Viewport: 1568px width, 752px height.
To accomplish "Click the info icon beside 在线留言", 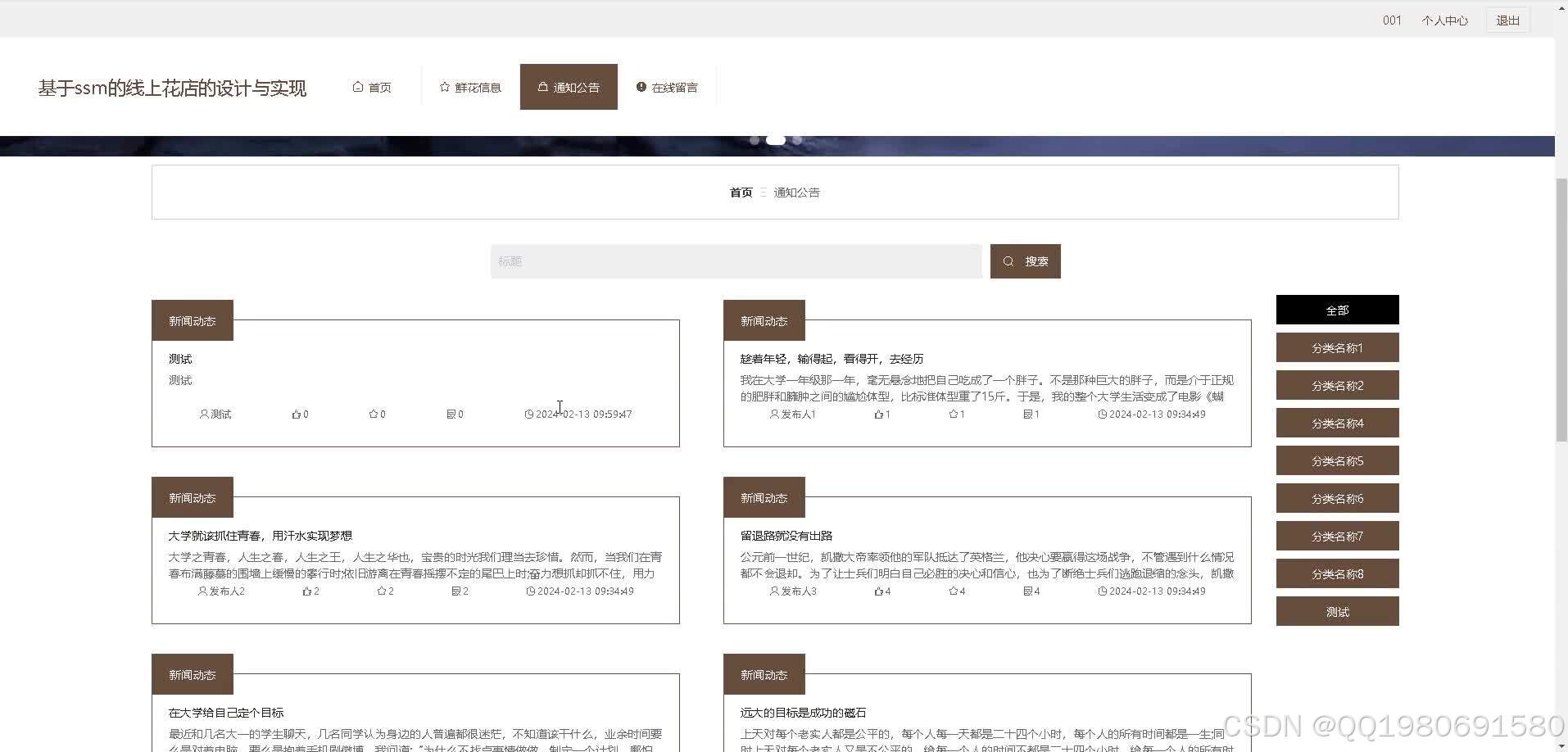I will click(641, 86).
